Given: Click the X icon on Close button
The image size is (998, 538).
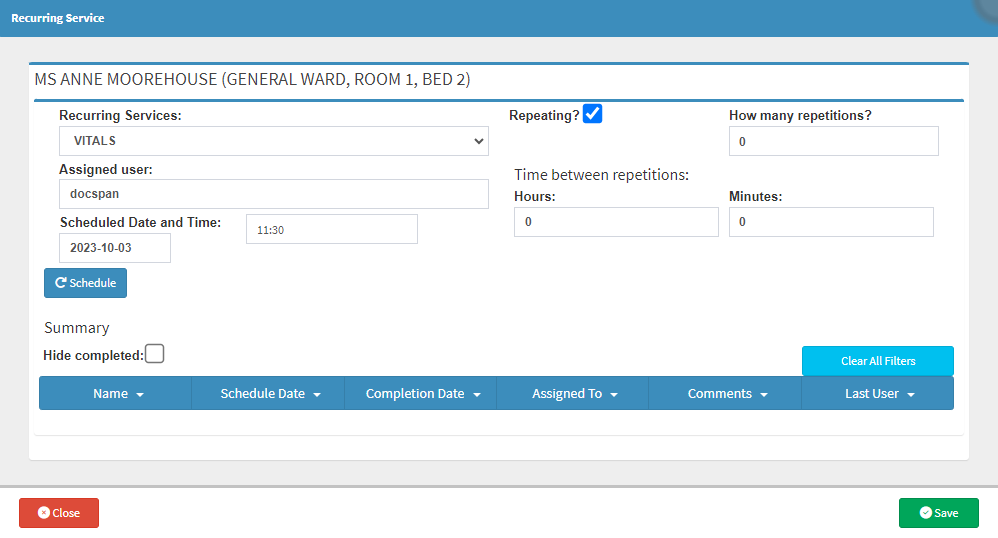Looking at the screenshot, I should pos(44,513).
